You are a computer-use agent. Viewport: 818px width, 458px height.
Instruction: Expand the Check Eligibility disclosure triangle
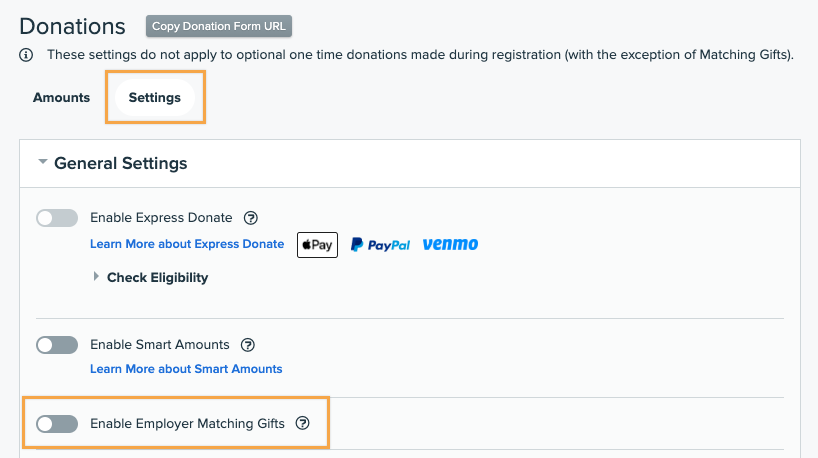(97, 277)
